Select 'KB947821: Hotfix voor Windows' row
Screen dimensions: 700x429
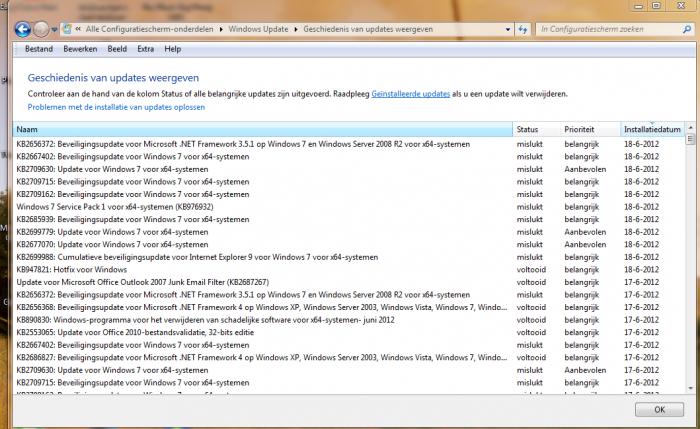pyautogui.click(x=71, y=270)
